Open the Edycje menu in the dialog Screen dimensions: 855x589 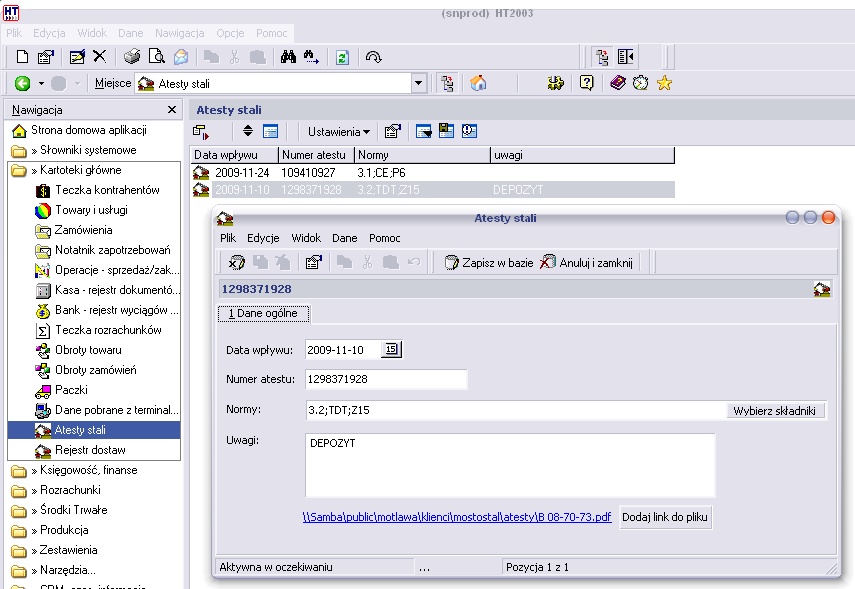(263, 238)
